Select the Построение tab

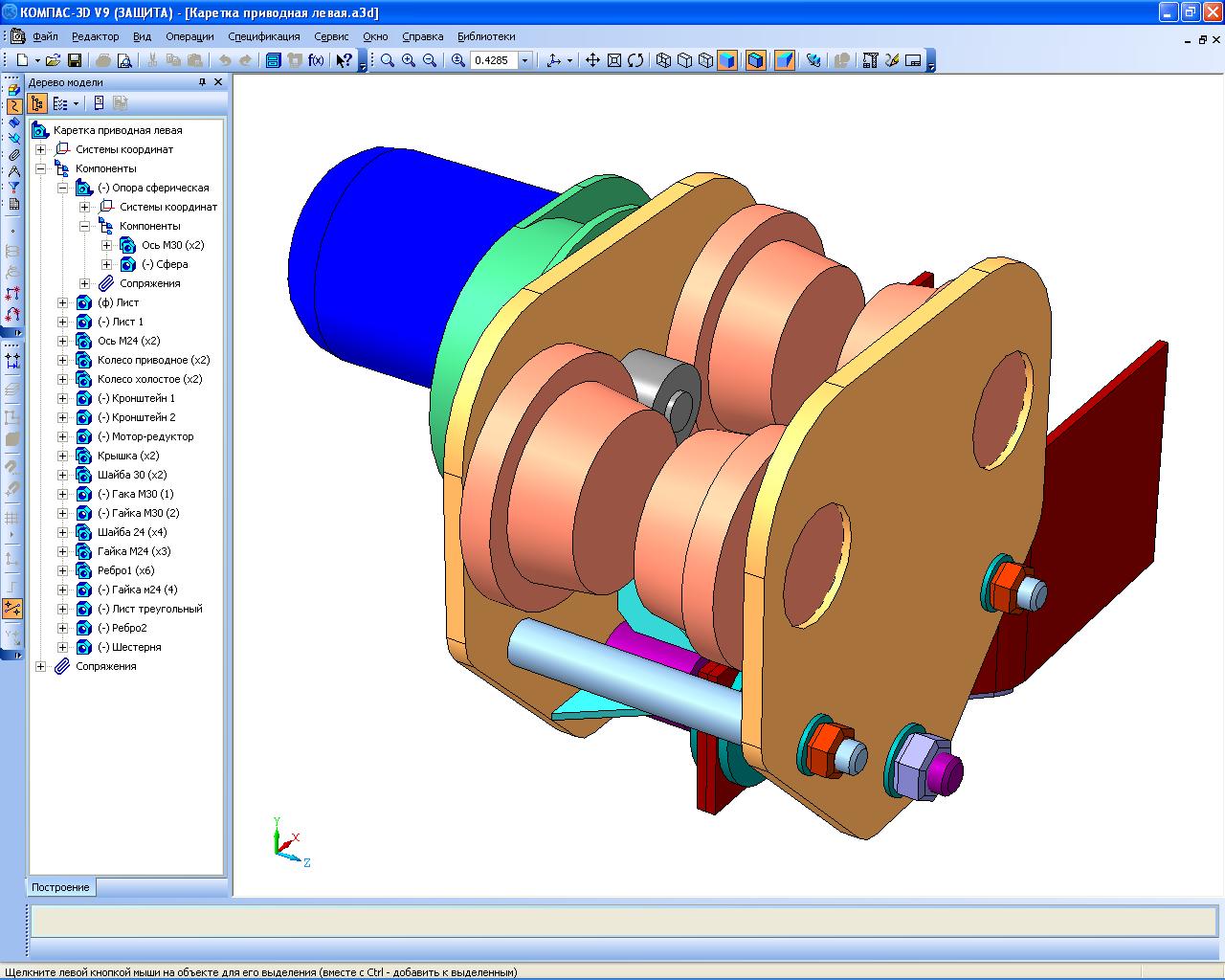tap(60, 887)
